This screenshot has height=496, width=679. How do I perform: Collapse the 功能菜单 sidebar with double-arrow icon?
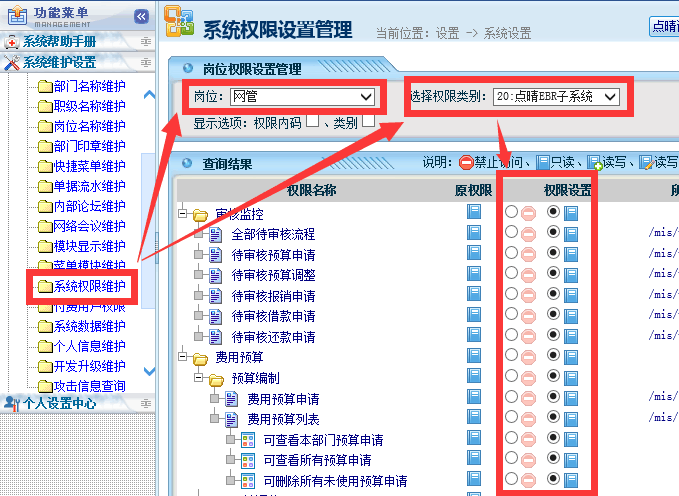click(141, 17)
